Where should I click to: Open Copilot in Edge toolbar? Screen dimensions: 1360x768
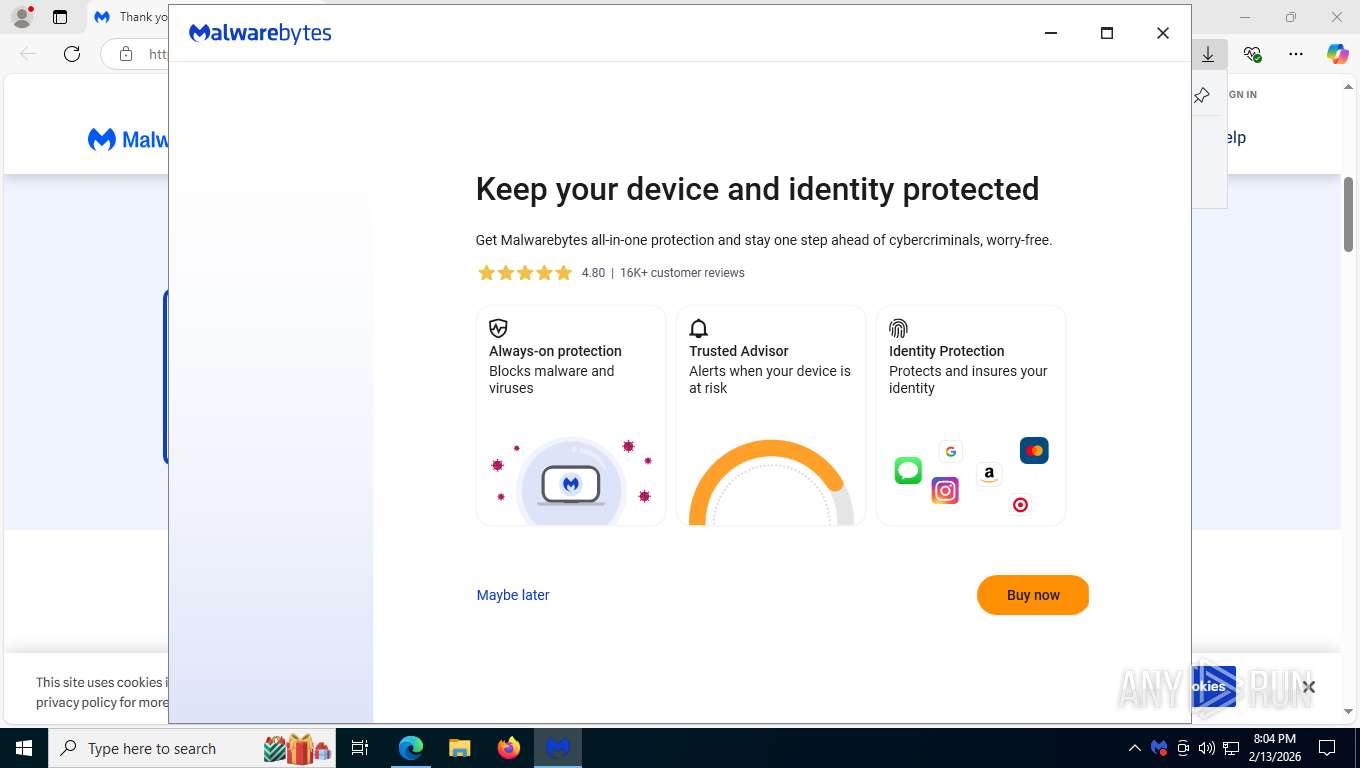pyautogui.click(x=1338, y=54)
